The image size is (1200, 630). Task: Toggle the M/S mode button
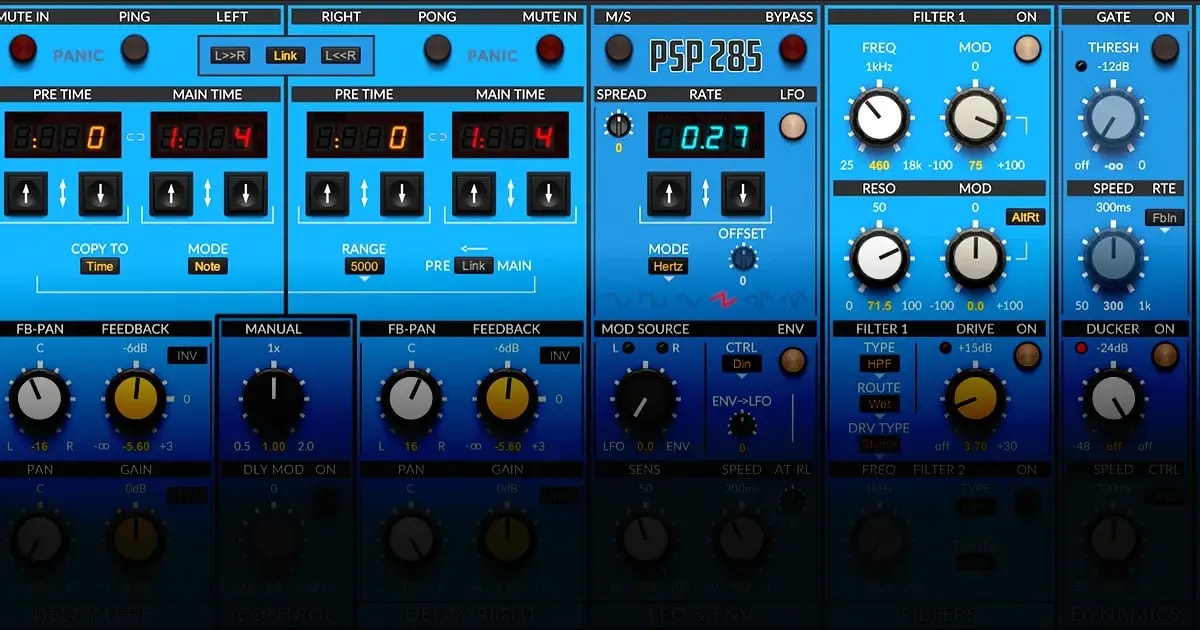click(x=618, y=48)
